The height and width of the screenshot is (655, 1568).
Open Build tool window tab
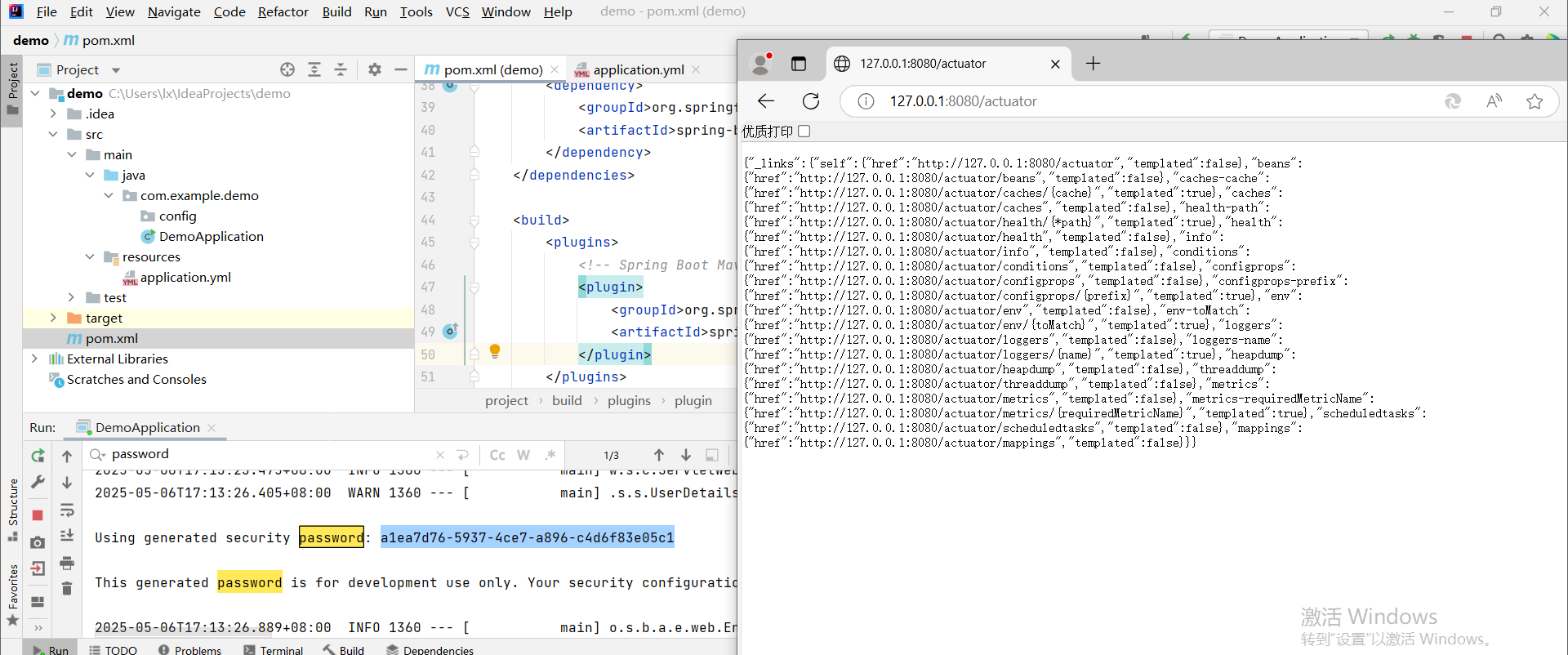(344, 650)
